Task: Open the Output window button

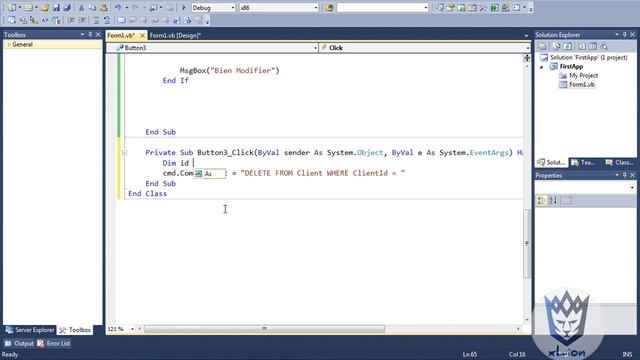Action: click(19, 344)
